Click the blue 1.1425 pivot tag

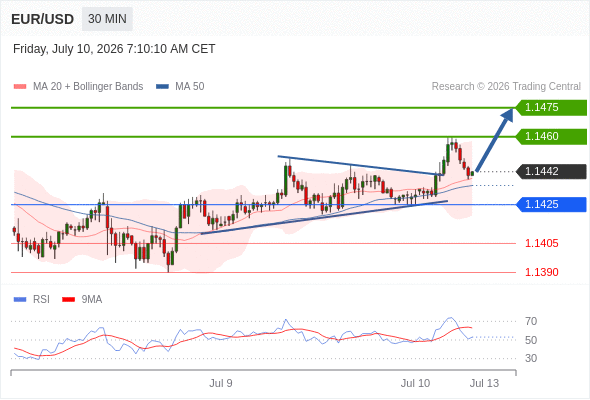(551, 205)
